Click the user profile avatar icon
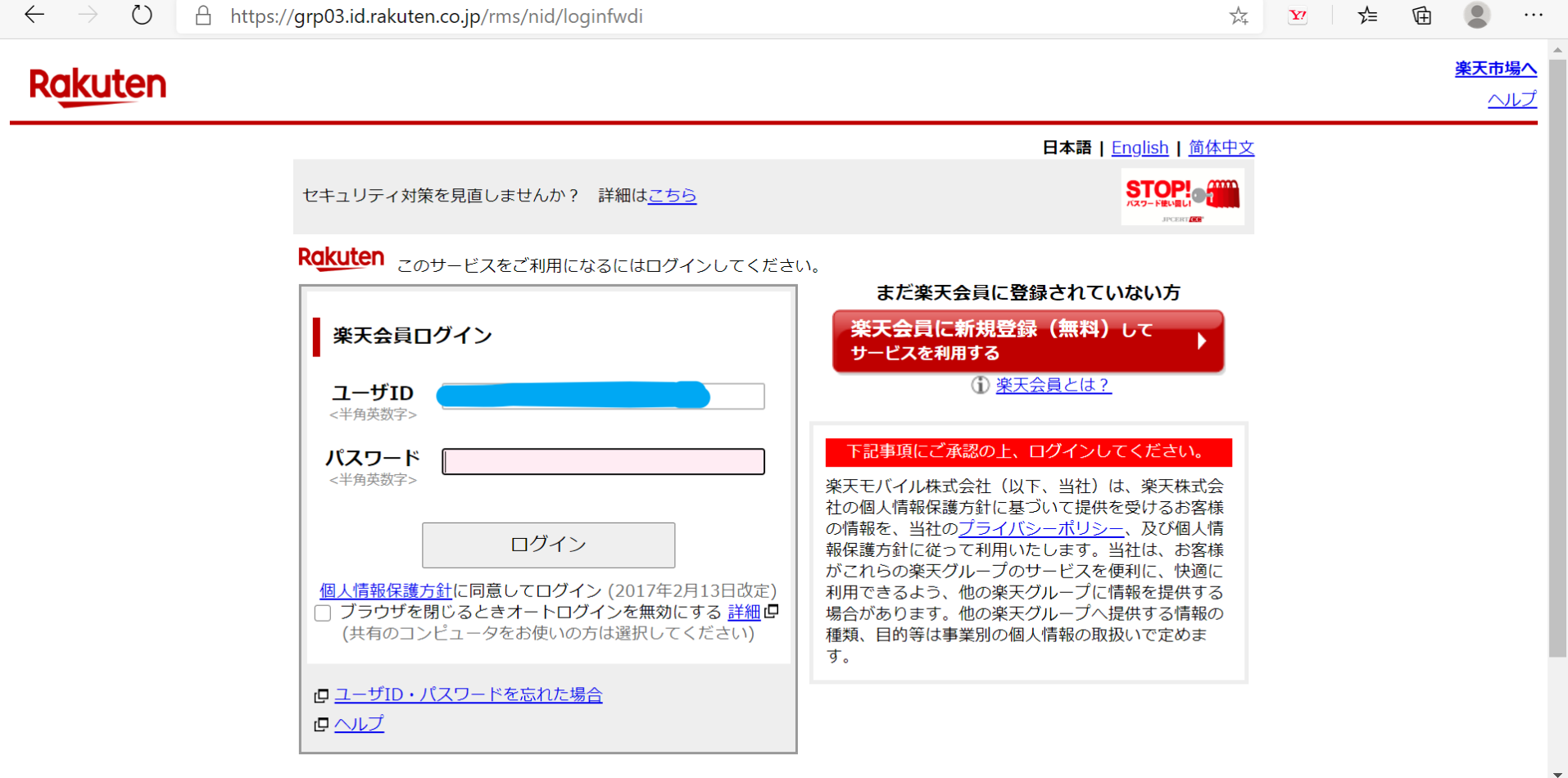1568x778 pixels. coord(1476,16)
